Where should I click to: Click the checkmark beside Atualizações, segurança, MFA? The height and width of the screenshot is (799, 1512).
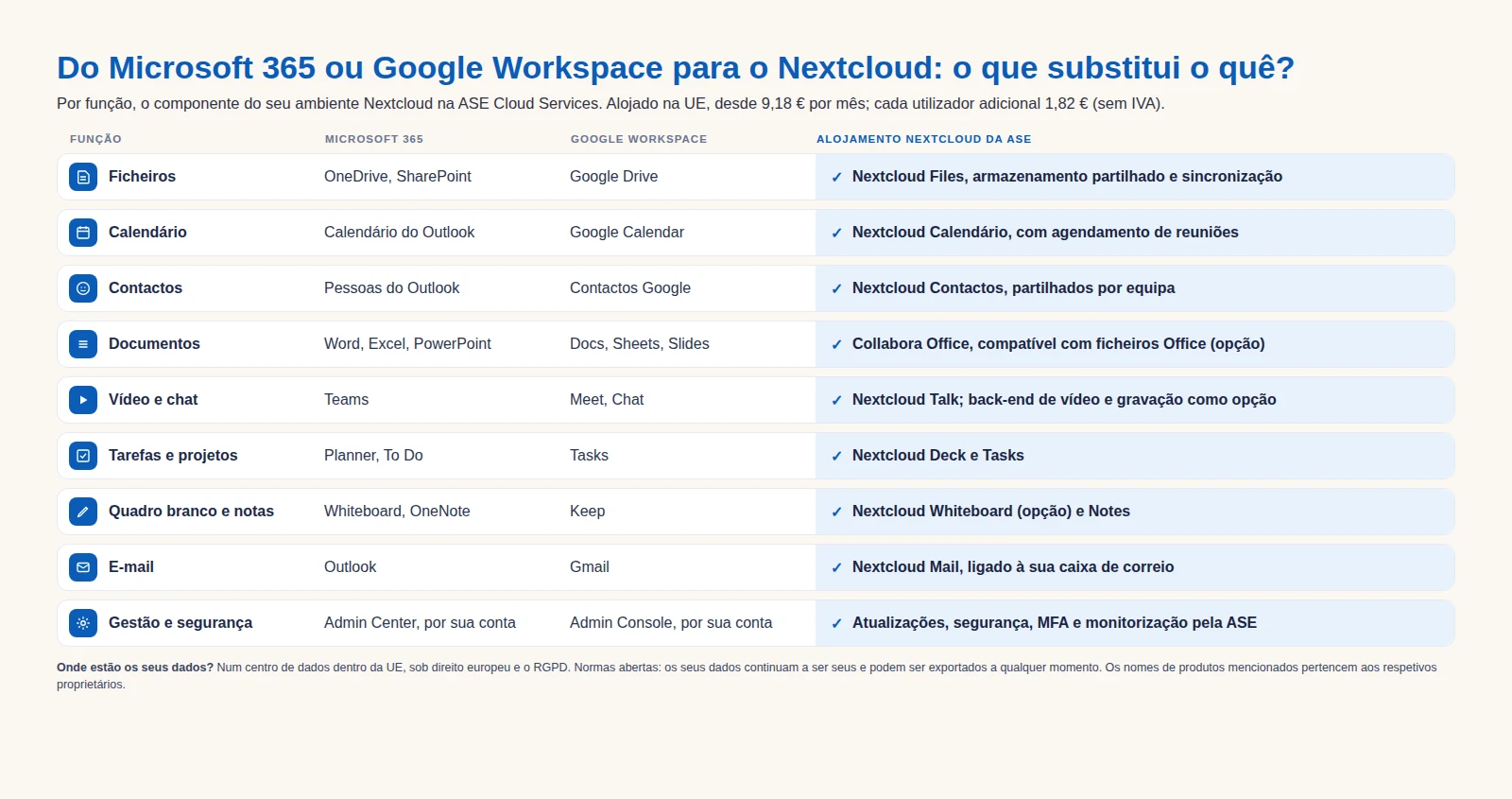pyautogui.click(x=836, y=623)
